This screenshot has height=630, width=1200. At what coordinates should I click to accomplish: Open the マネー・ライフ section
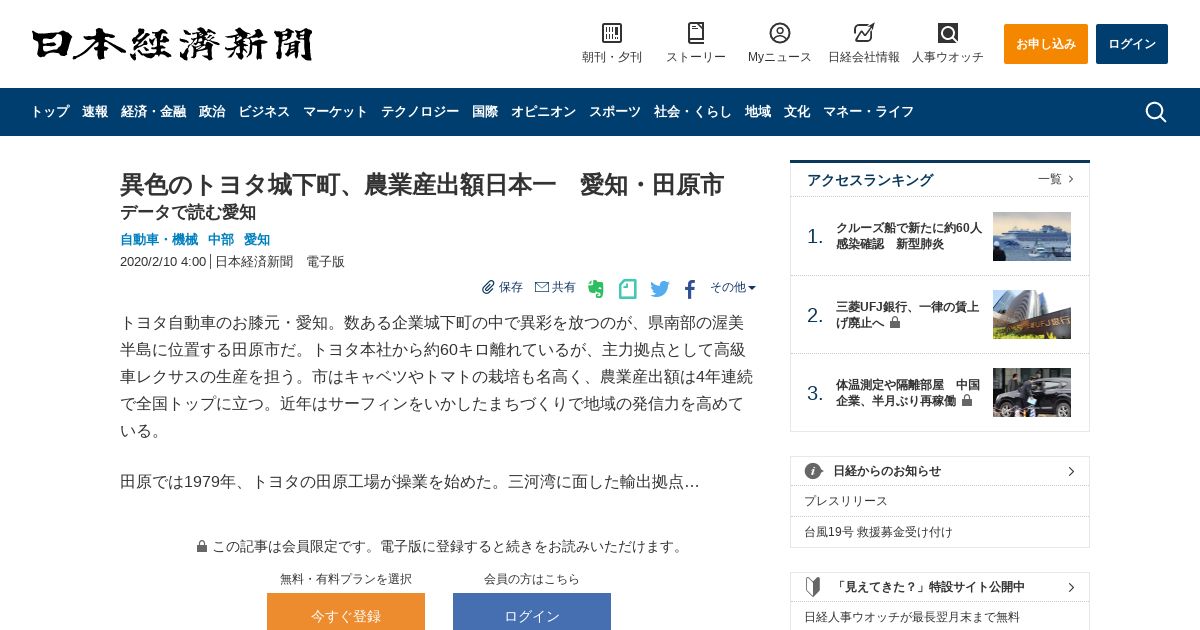[x=868, y=112]
